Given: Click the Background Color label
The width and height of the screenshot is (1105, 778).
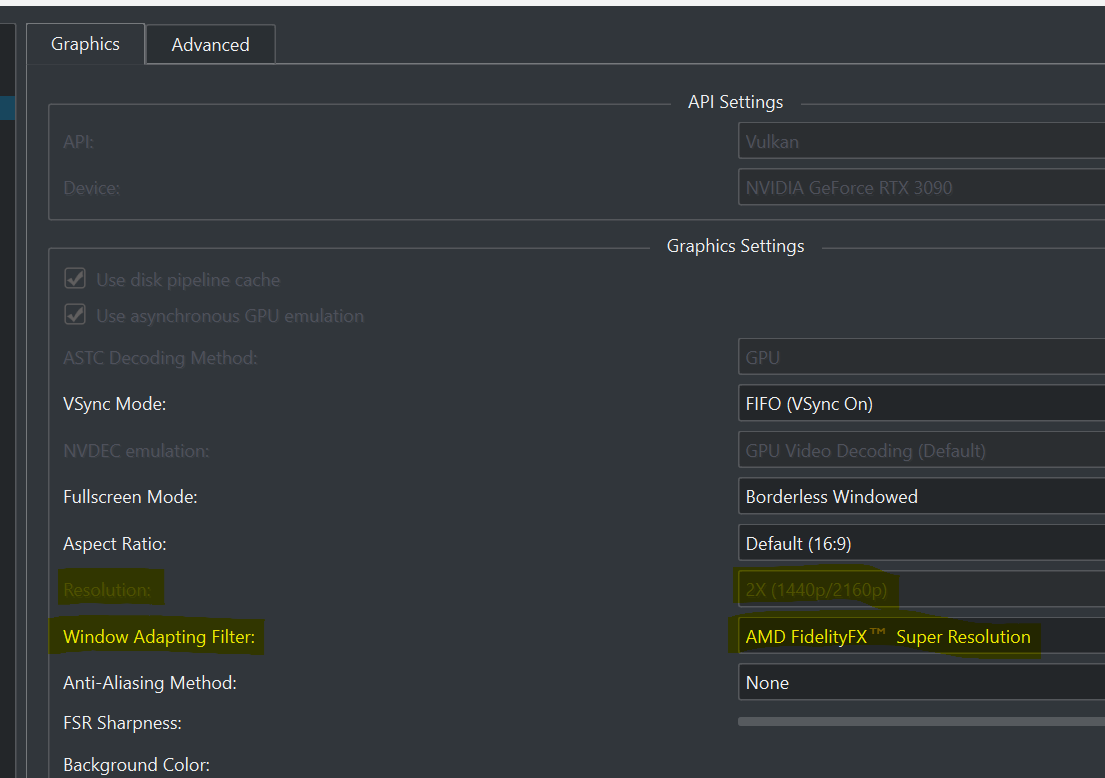Looking at the screenshot, I should click(136, 765).
